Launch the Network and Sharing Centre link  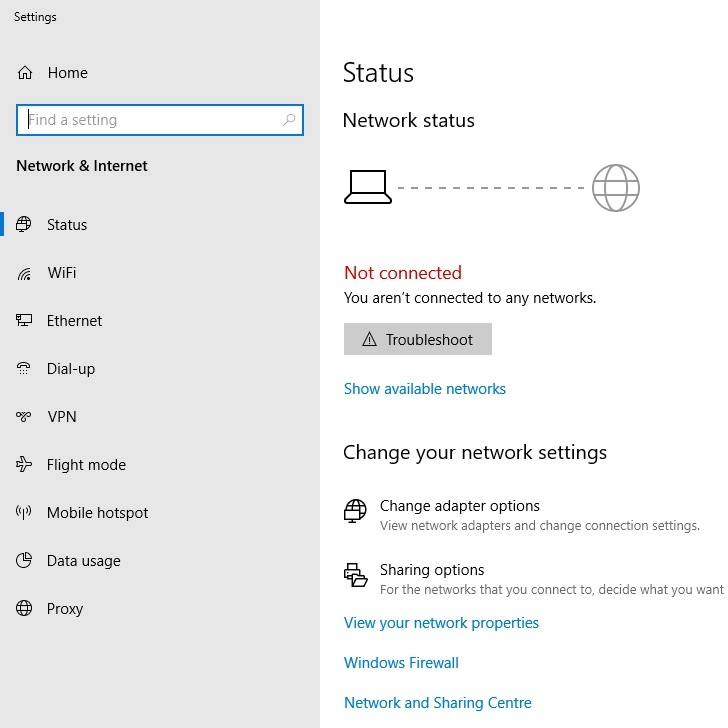click(x=438, y=703)
